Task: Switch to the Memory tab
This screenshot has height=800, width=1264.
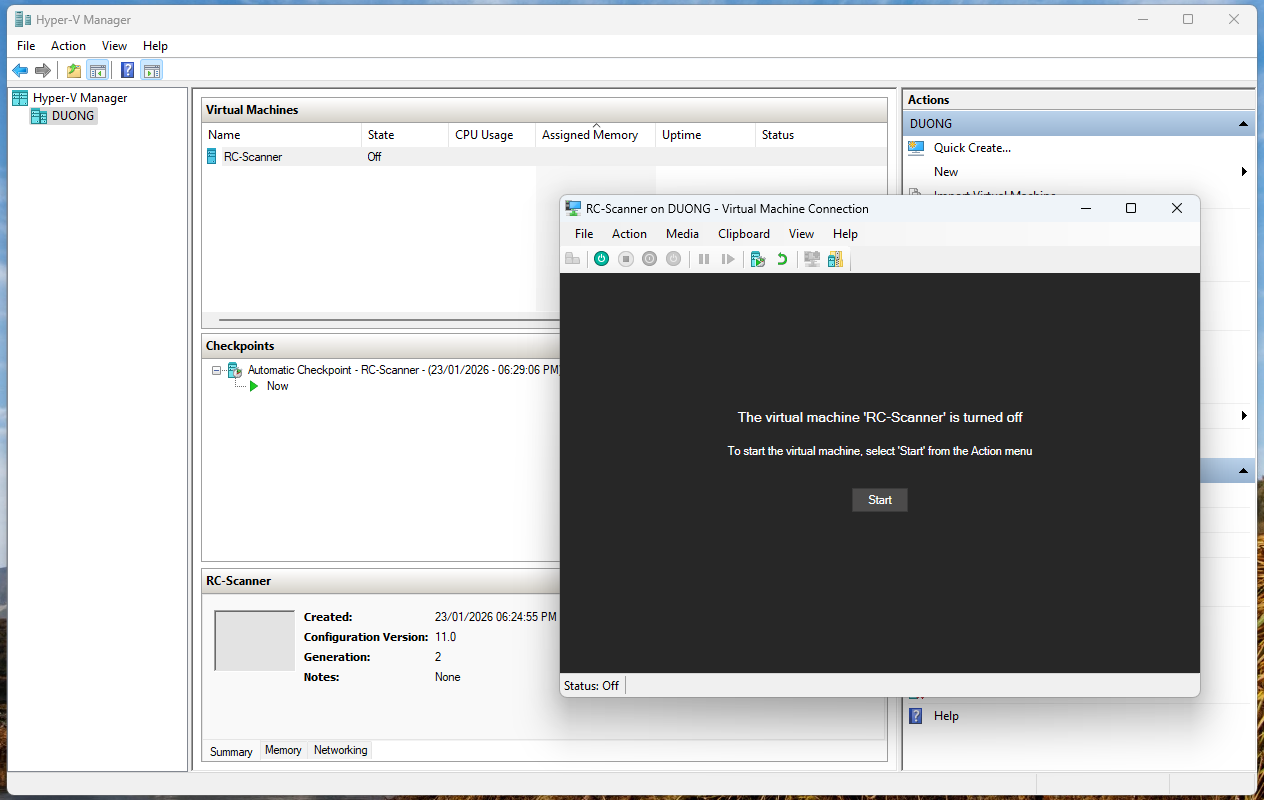Action: (x=283, y=750)
